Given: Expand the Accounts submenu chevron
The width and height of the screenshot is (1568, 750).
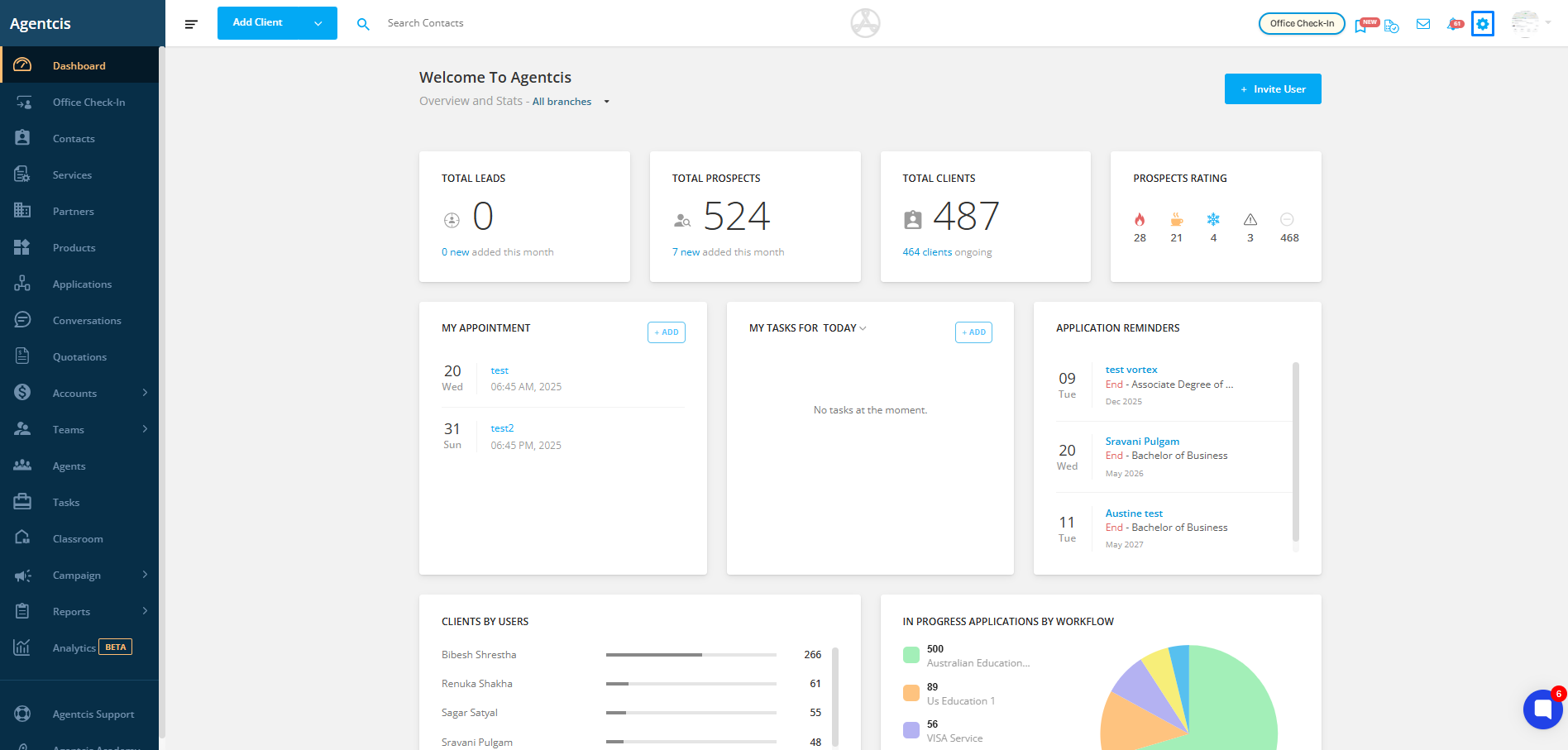Looking at the screenshot, I should coord(145,393).
